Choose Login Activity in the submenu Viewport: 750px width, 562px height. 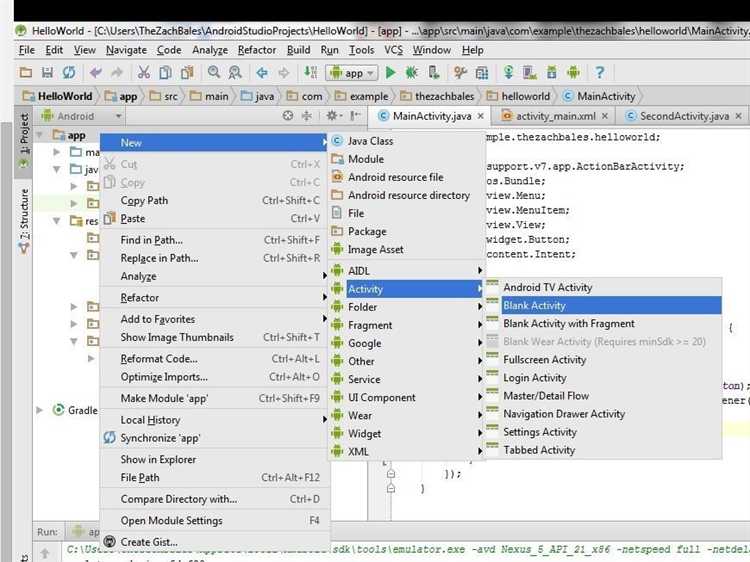click(x=534, y=378)
